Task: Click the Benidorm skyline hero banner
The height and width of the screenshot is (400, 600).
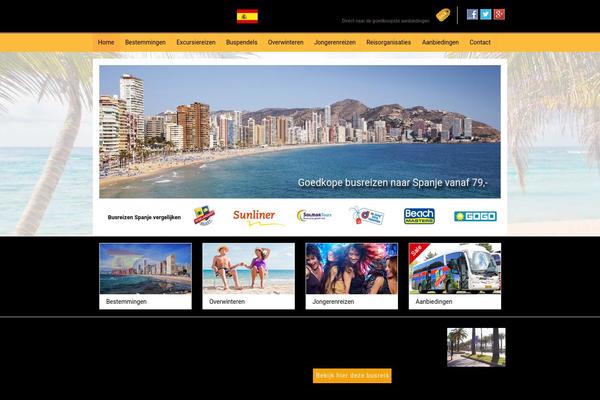Action: 300,132
